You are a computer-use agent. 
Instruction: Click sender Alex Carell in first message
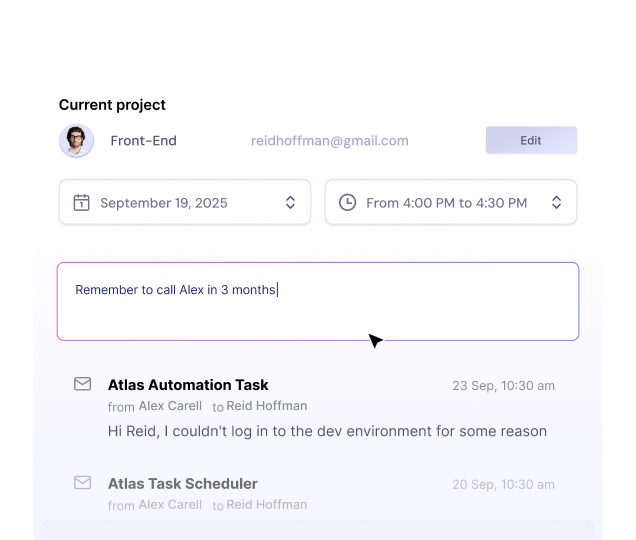170,406
